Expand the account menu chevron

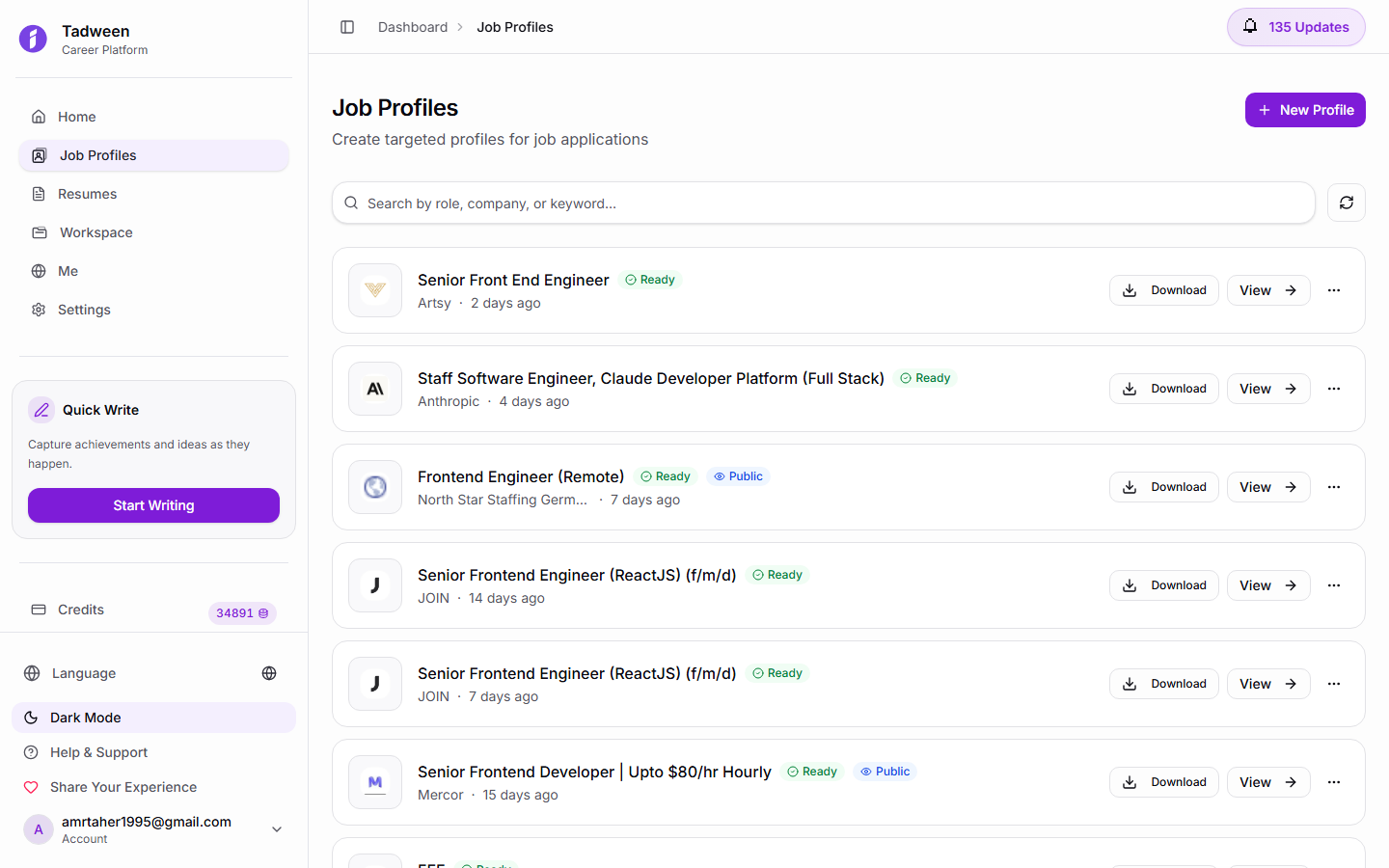point(277,828)
